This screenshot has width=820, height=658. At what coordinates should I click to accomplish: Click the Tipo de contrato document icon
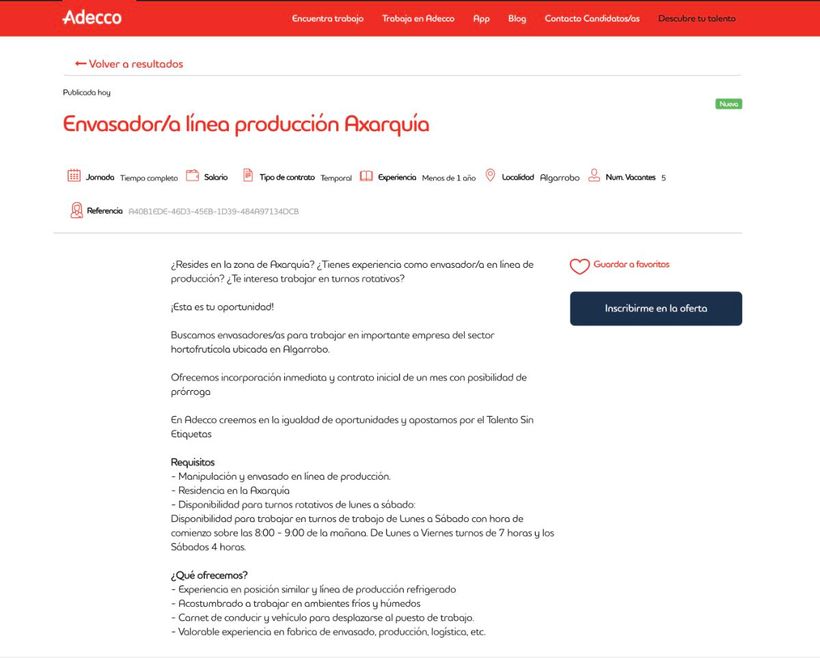coord(248,175)
